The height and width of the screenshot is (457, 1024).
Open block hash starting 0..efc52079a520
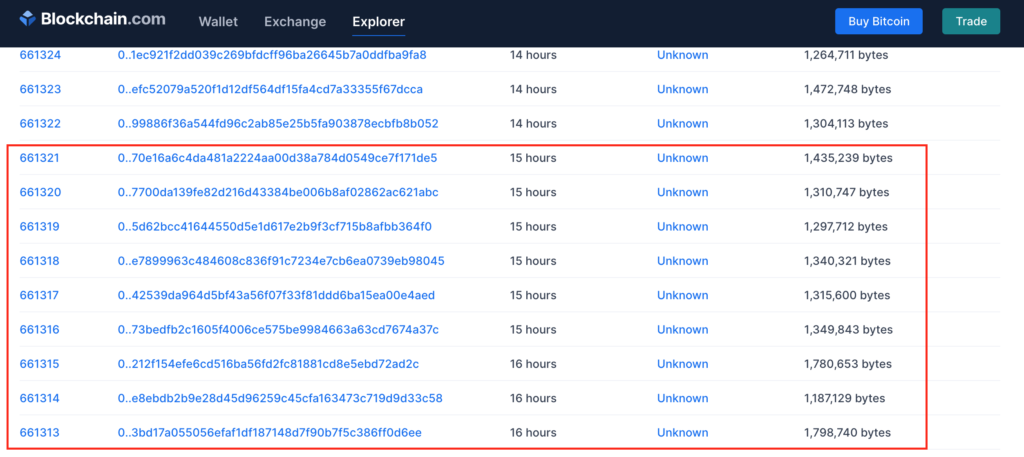click(x=270, y=89)
